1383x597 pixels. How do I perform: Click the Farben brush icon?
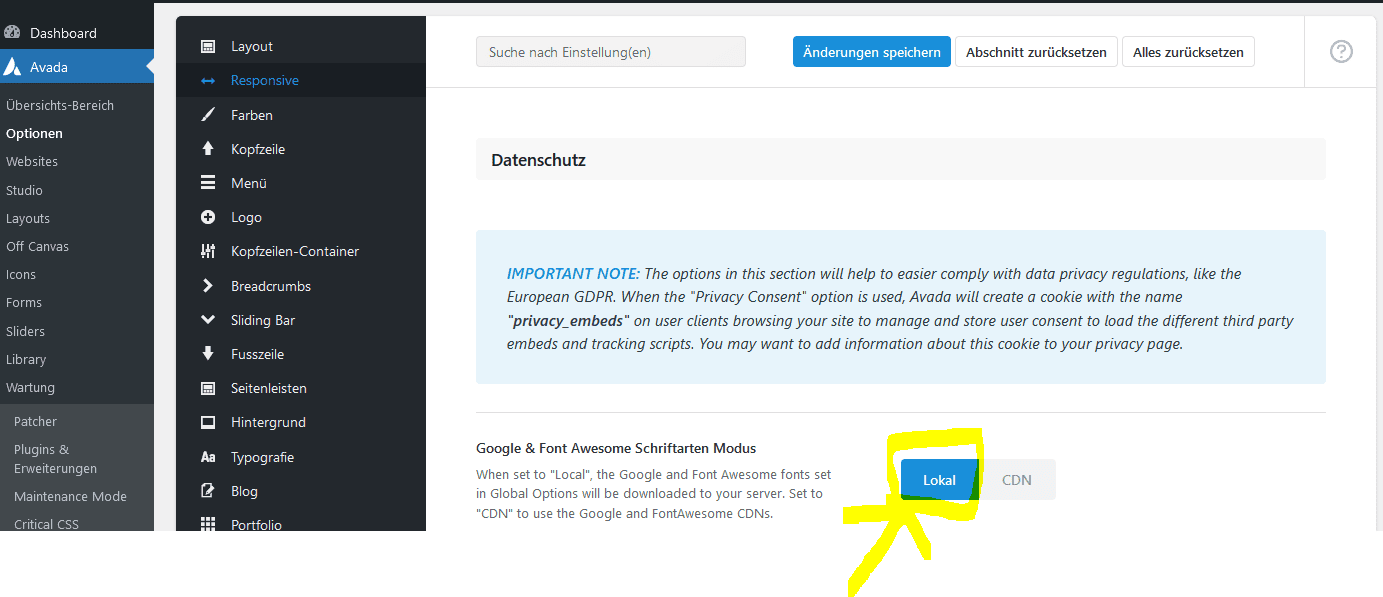(x=208, y=115)
